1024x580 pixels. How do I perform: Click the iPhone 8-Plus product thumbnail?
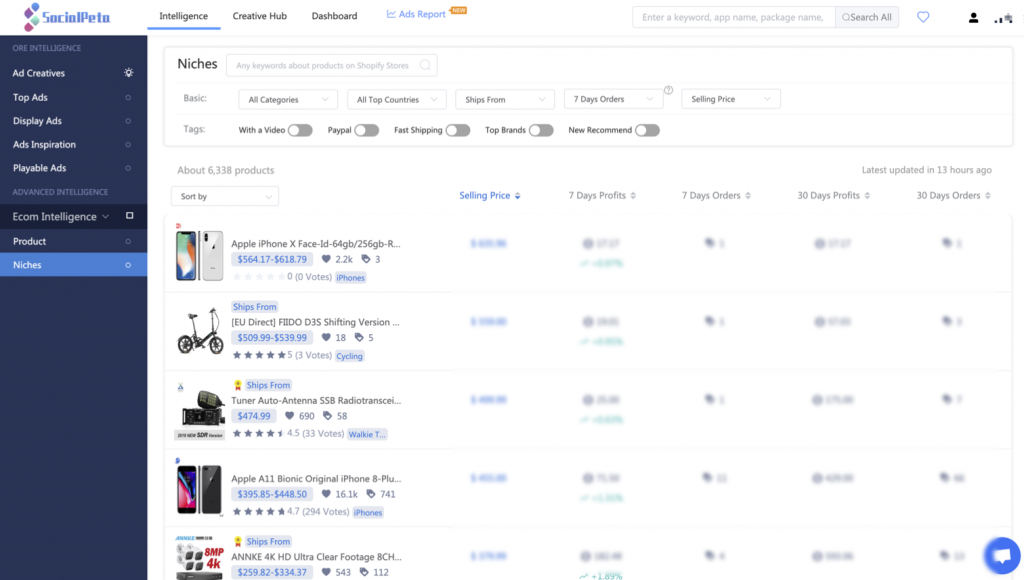tap(200, 490)
